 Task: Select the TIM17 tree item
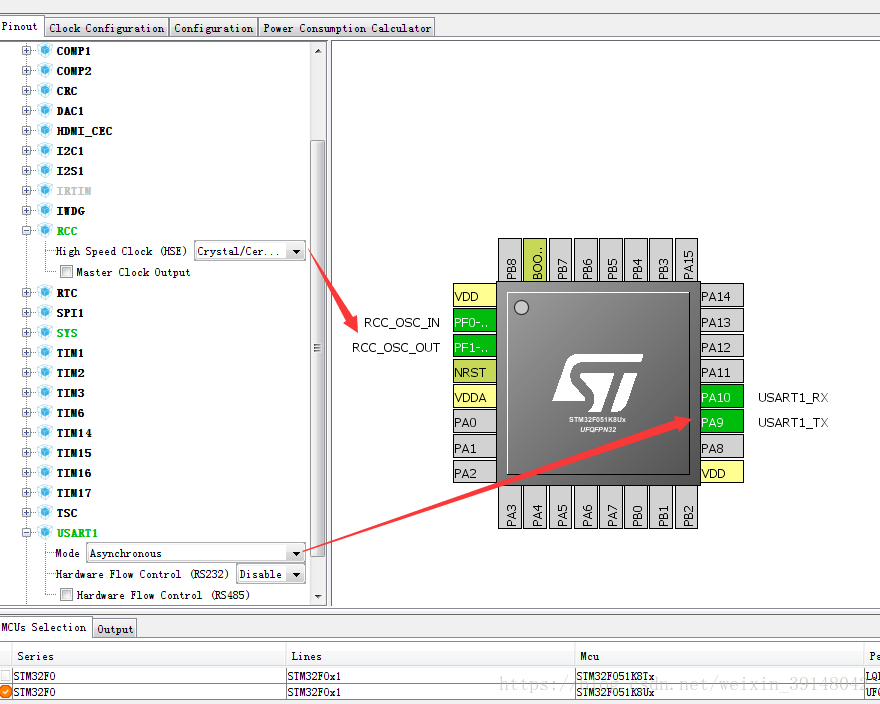pyautogui.click(x=74, y=493)
